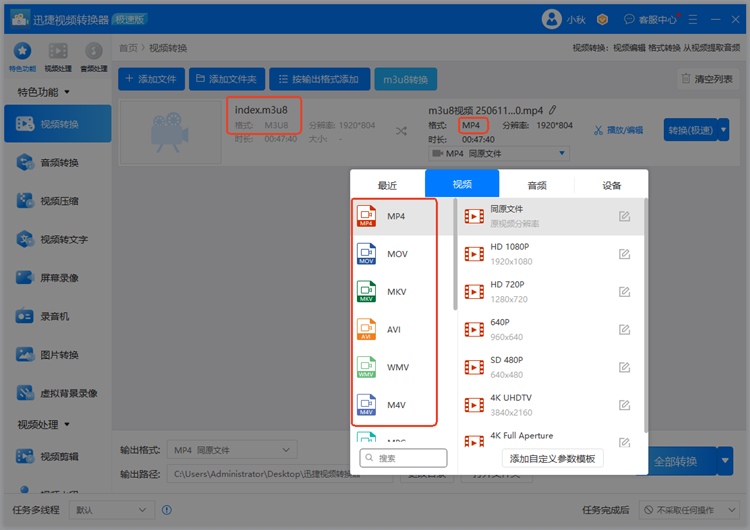750x530 pixels.
Task: Open the 任务完成后 action dropdown
Action: [x=690, y=510]
